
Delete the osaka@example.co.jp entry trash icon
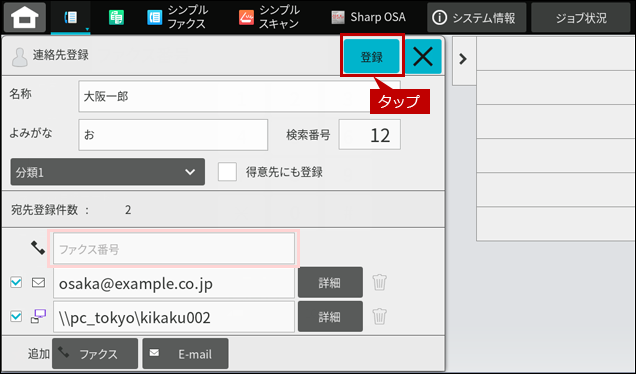click(380, 282)
